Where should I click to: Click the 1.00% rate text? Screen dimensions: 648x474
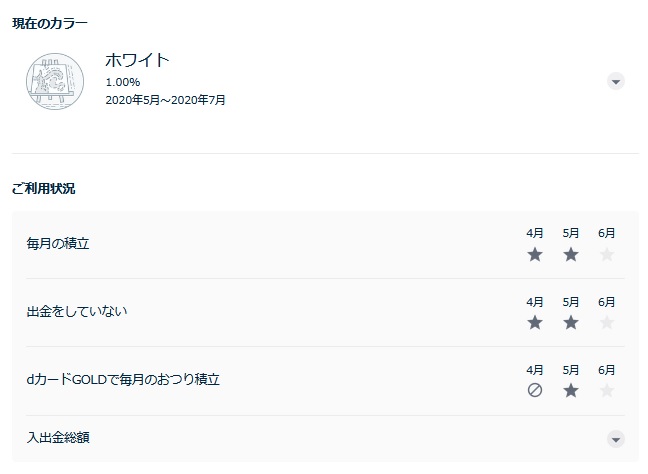pyautogui.click(x=123, y=82)
